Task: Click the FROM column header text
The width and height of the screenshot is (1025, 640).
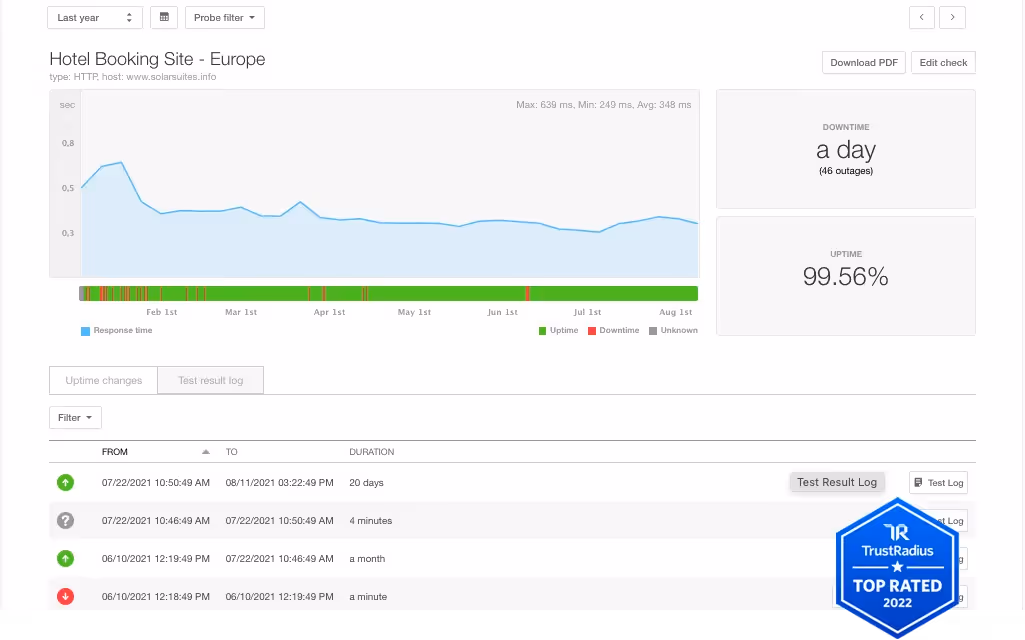Action: click(114, 452)
